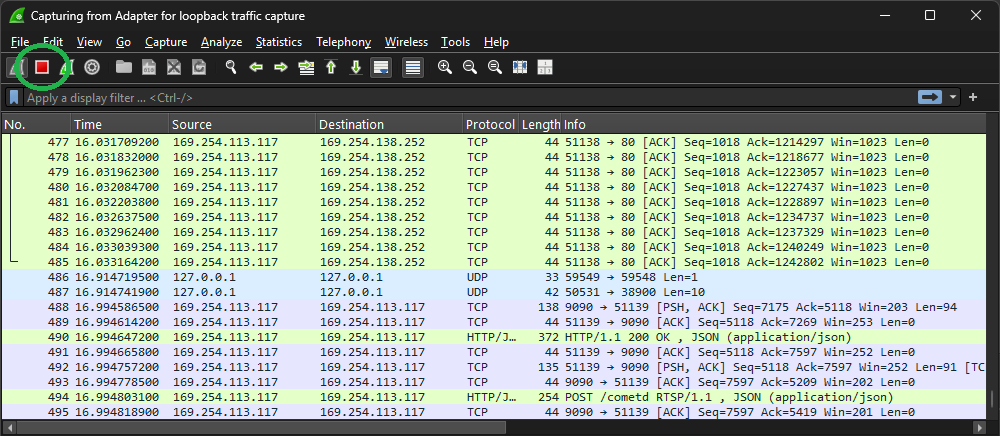Save this capture file icon
This screenshot has height=436, width=1000.
click(x=149, y=67)
